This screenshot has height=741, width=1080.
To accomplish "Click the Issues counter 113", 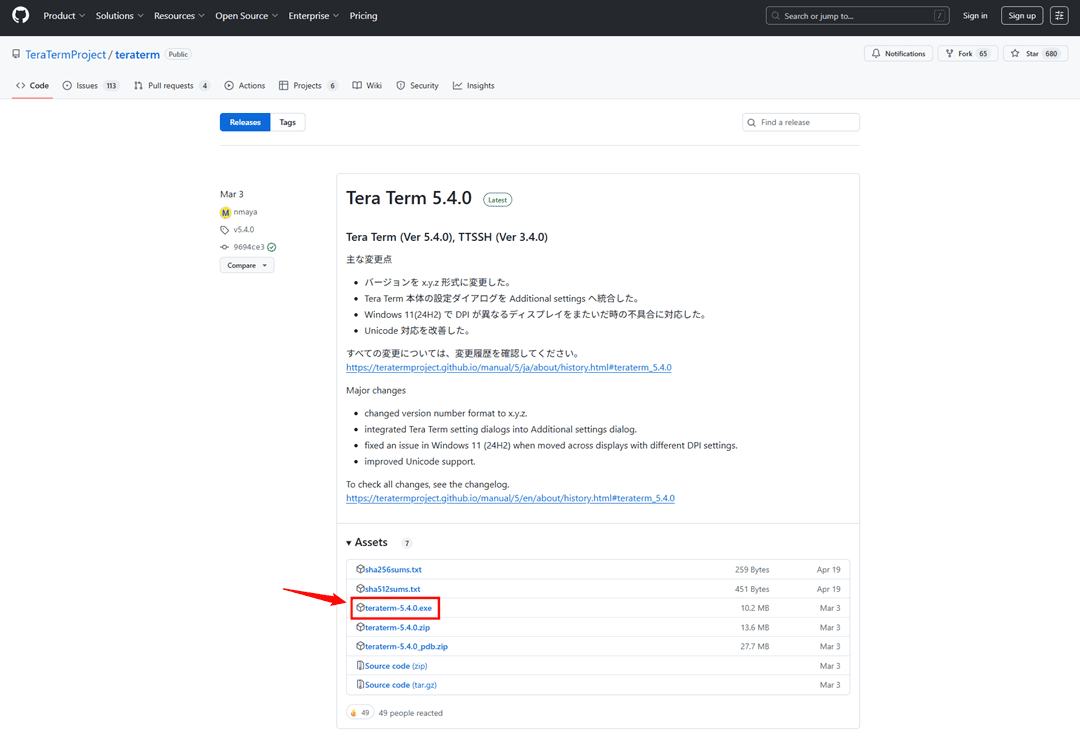I will 111,85.
